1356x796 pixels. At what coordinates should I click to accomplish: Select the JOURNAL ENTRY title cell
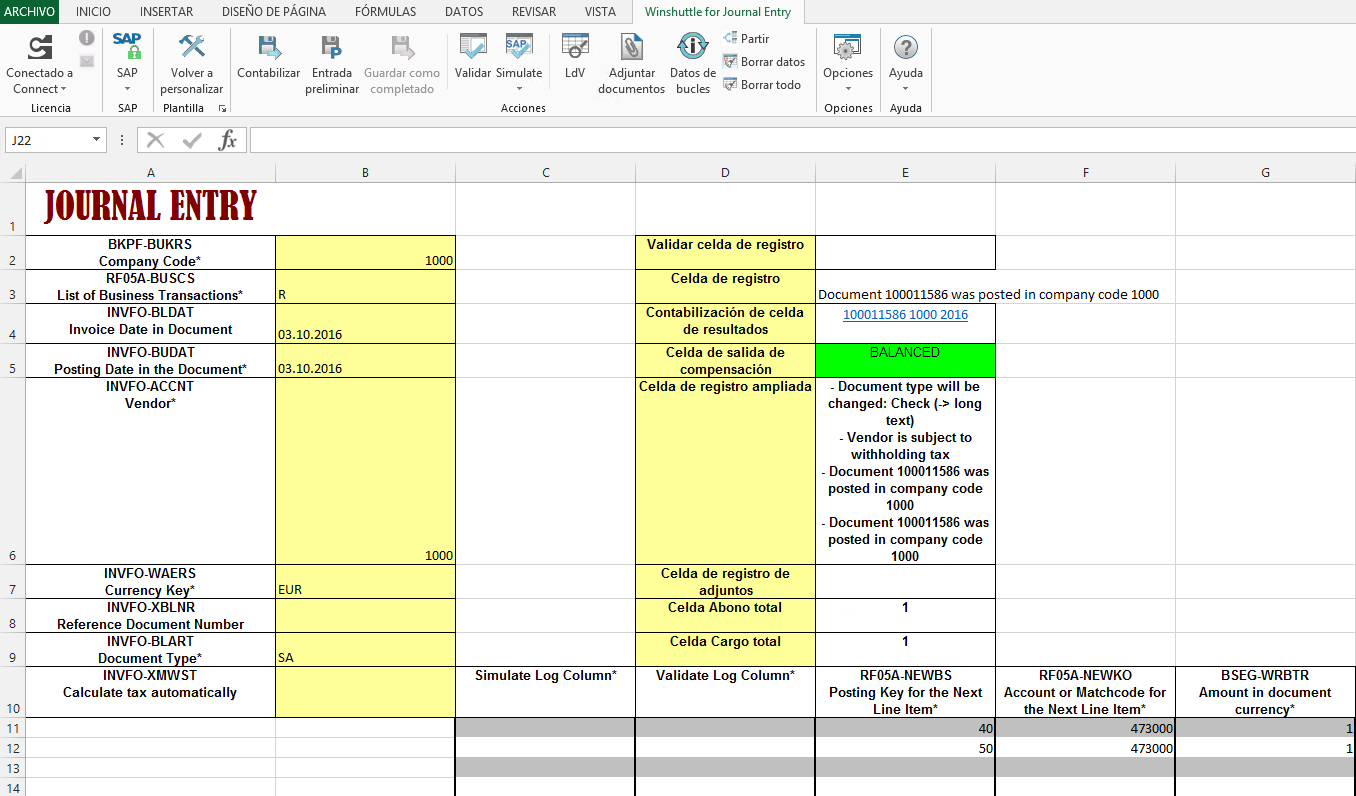[x=150, y=208]
